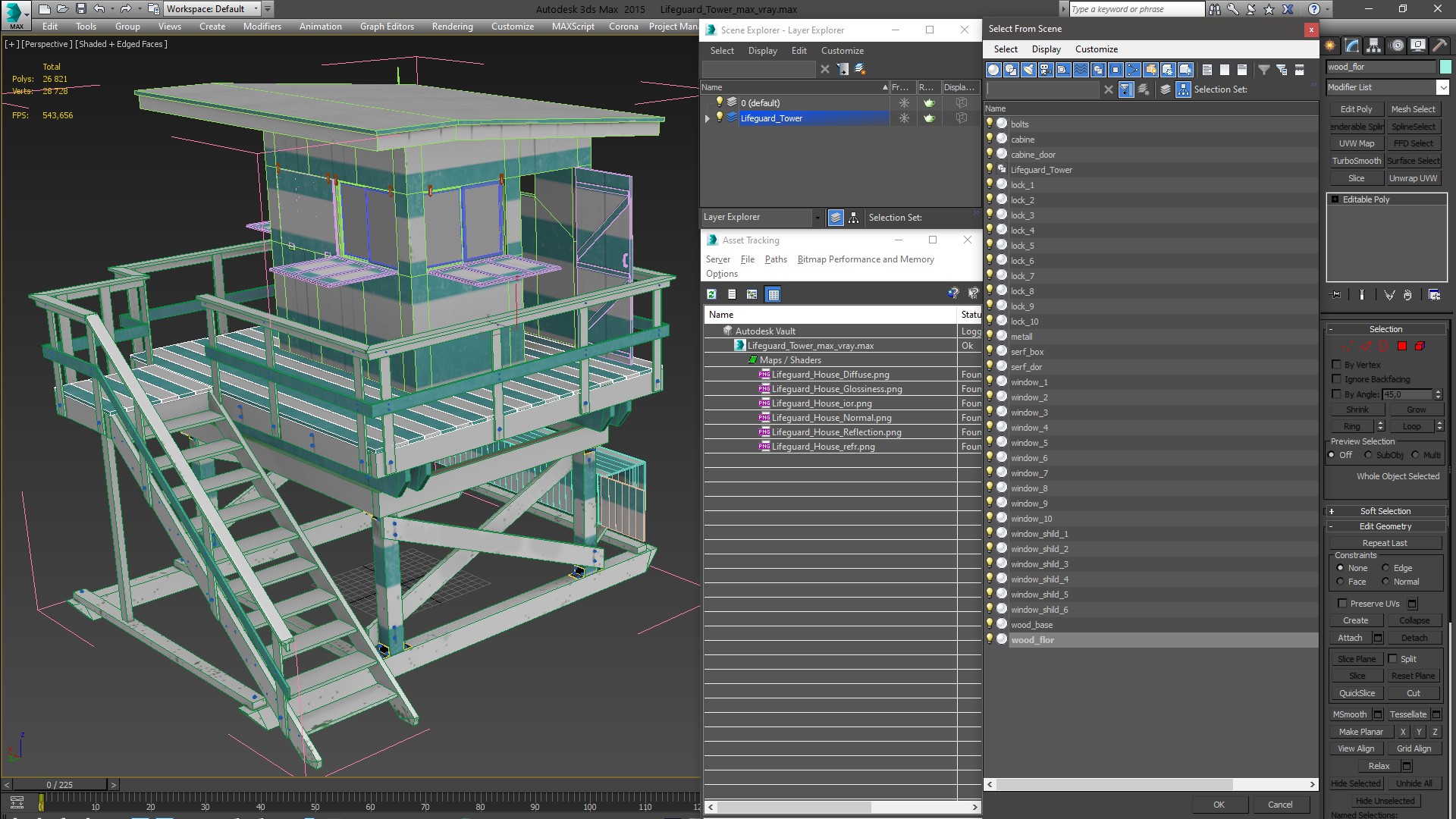The width and height of the screenshot is (1456, 819).
Task: Expand the Lifeguard_Tower layer tree
Action: point(708,118)
